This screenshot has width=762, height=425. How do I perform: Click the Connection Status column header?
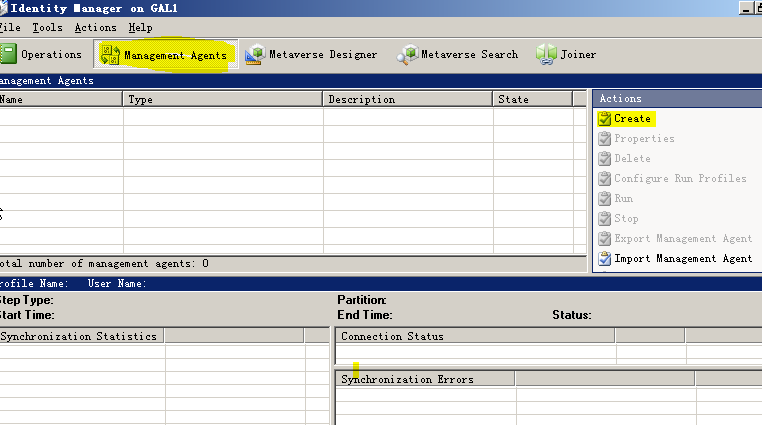point(475,336)
